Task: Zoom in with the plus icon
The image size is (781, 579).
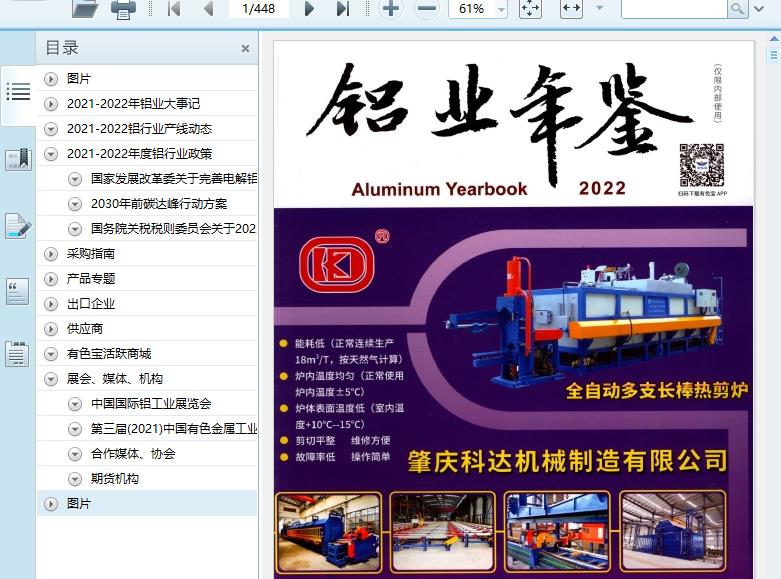Action: (390, 8)
